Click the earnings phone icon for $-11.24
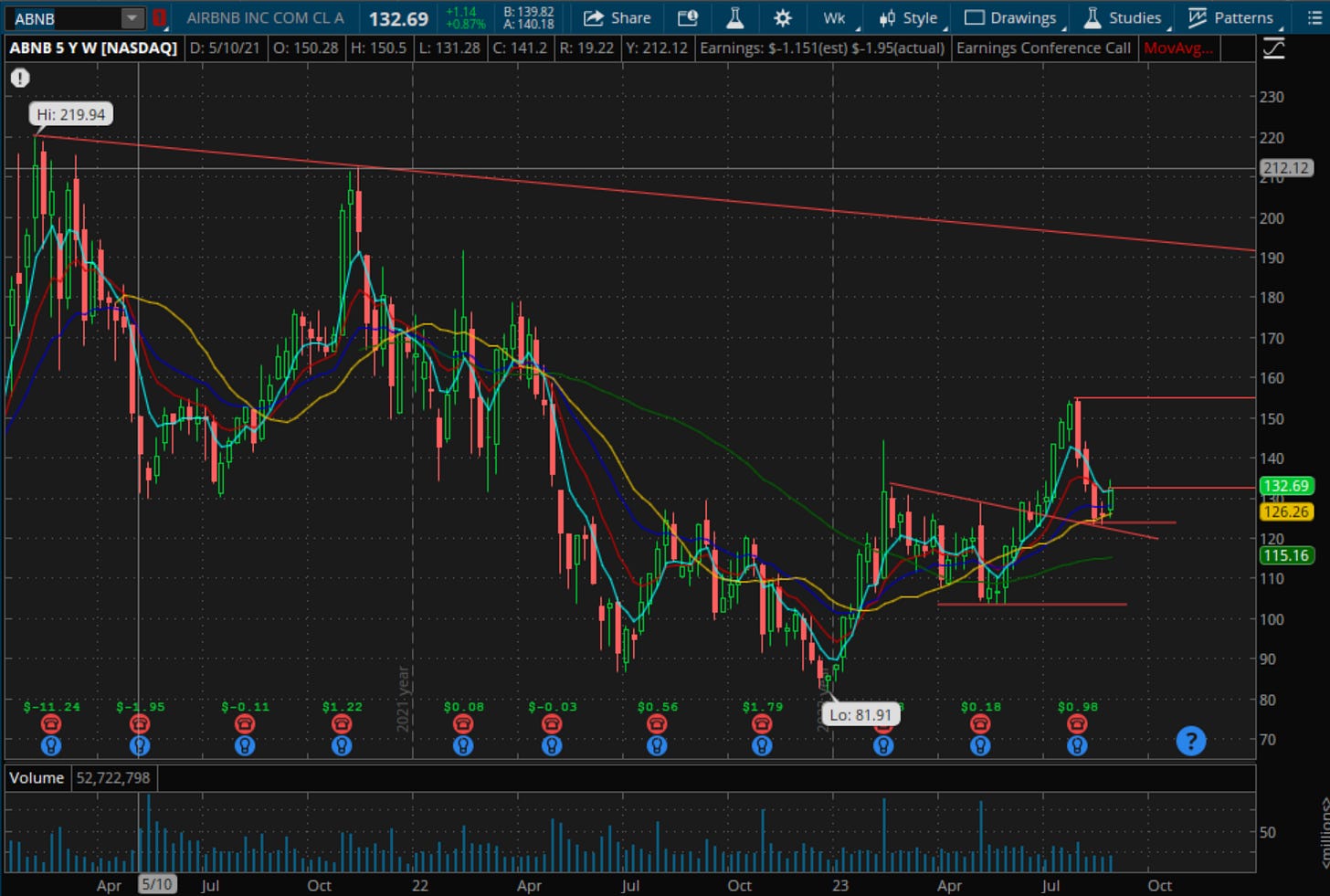The image size is (1330, 896). point(51,724)
